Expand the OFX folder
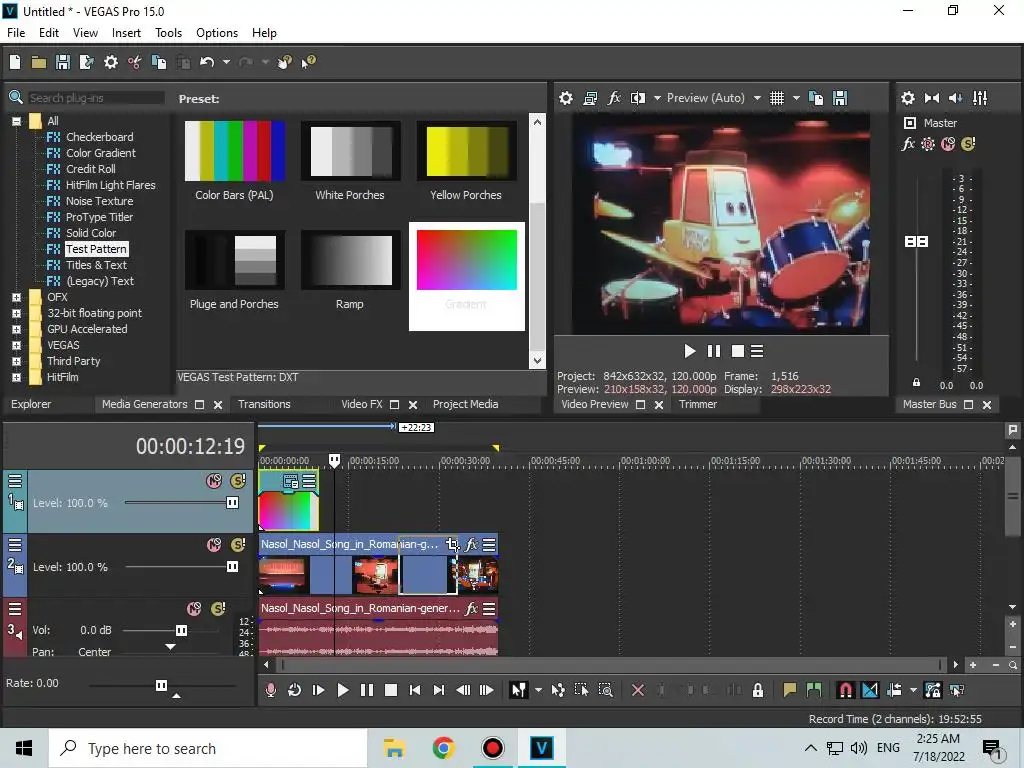 coord(16,297)
